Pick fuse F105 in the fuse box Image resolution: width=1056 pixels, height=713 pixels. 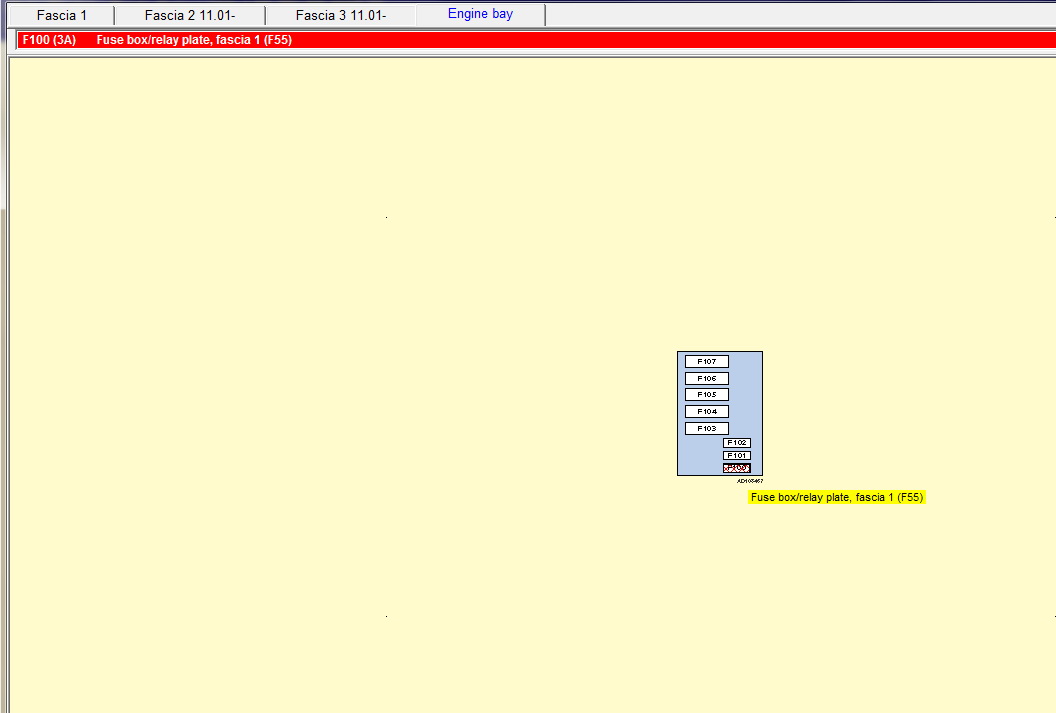[706, 395]
